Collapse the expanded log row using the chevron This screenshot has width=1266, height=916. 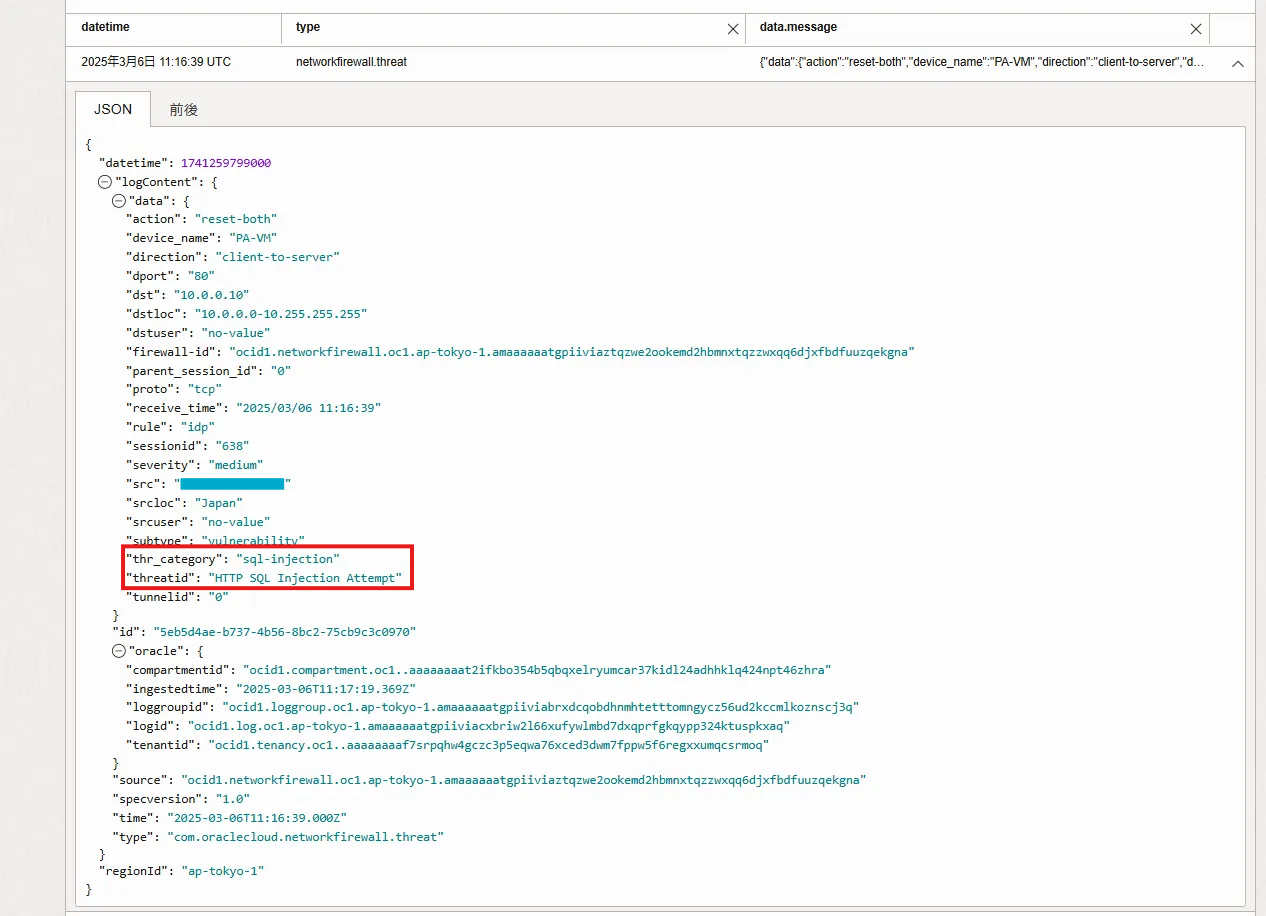pyautogui.click(x=1237, y=63)
